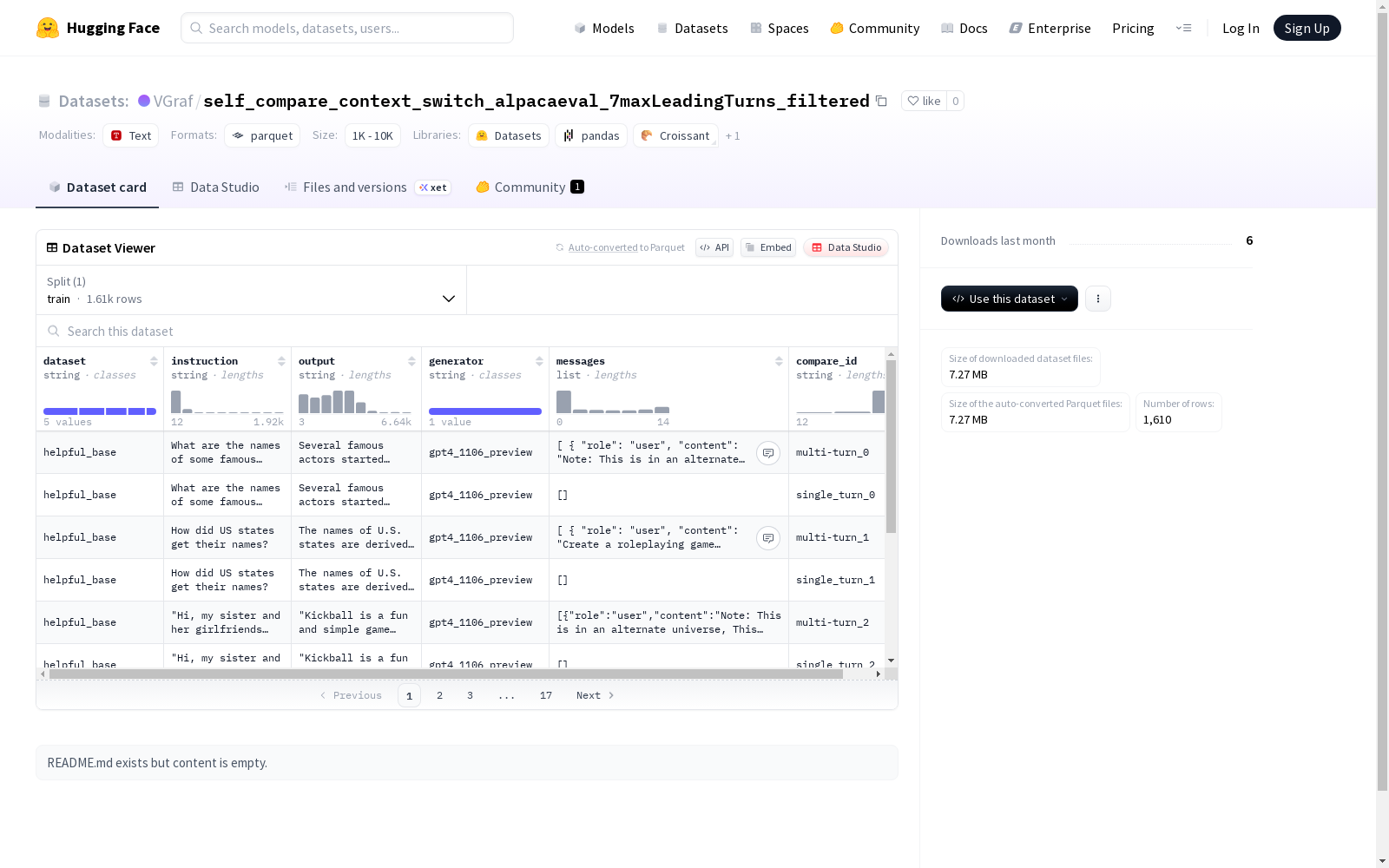Click the messages lengths histogram
The height and width of the screenshot is (868, 1389).
coord(613,402)
